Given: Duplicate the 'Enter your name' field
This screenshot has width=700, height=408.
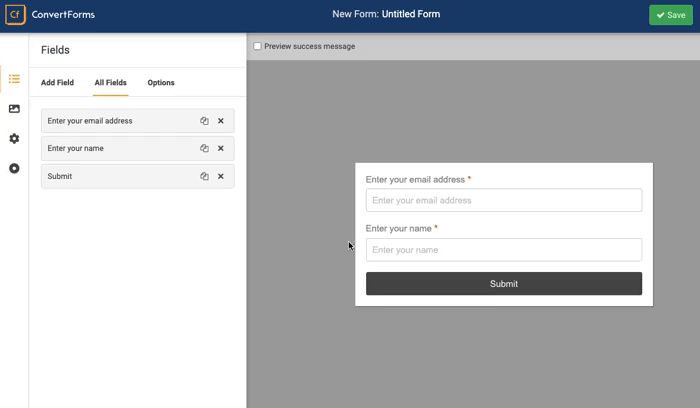Looking at the screenshot, I should 204,149.
